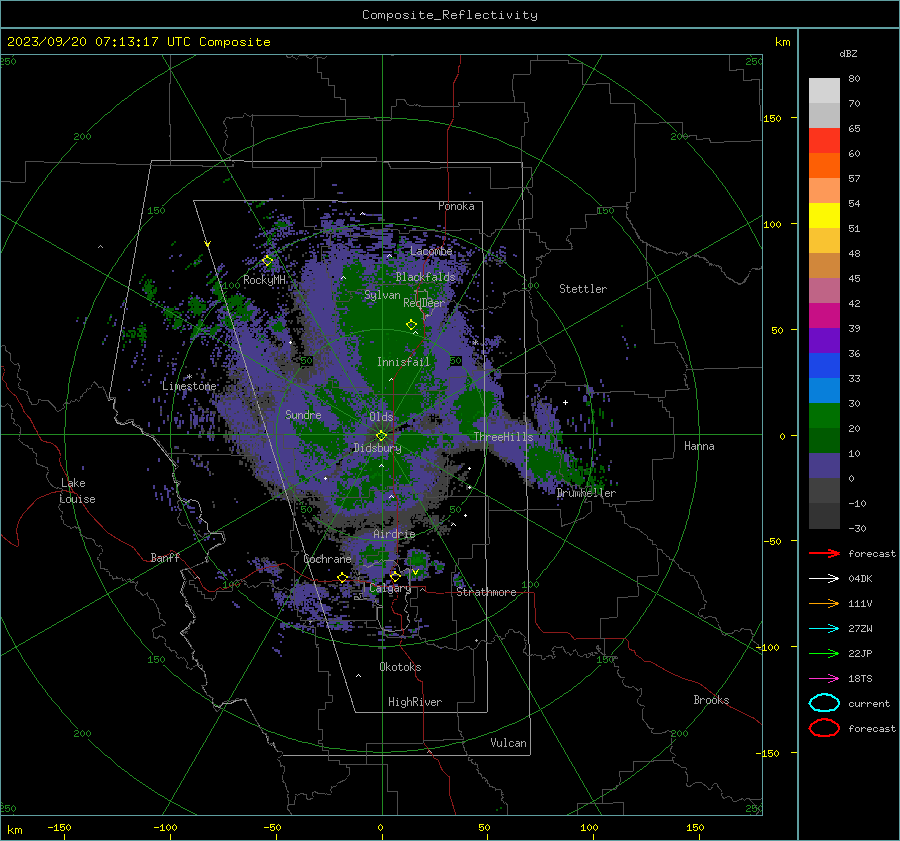Click the Didsbury city label
Image resolution: width=900 pixels, height=841 pixels.
(377, 448)
